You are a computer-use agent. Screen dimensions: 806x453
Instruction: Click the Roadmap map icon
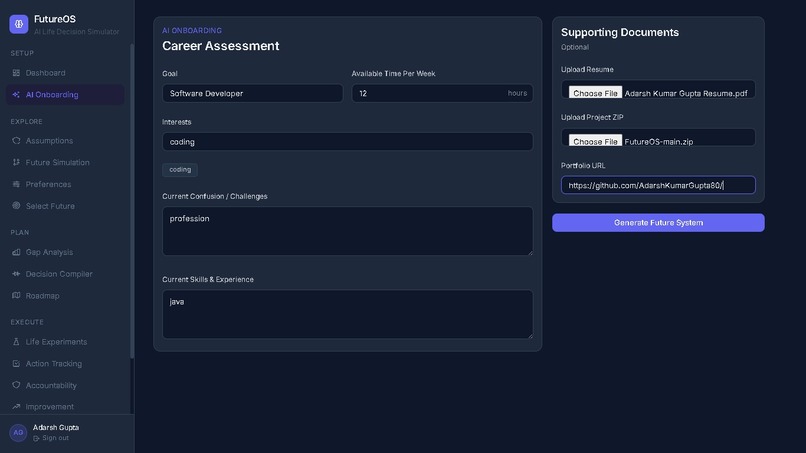tap(16, 295)
